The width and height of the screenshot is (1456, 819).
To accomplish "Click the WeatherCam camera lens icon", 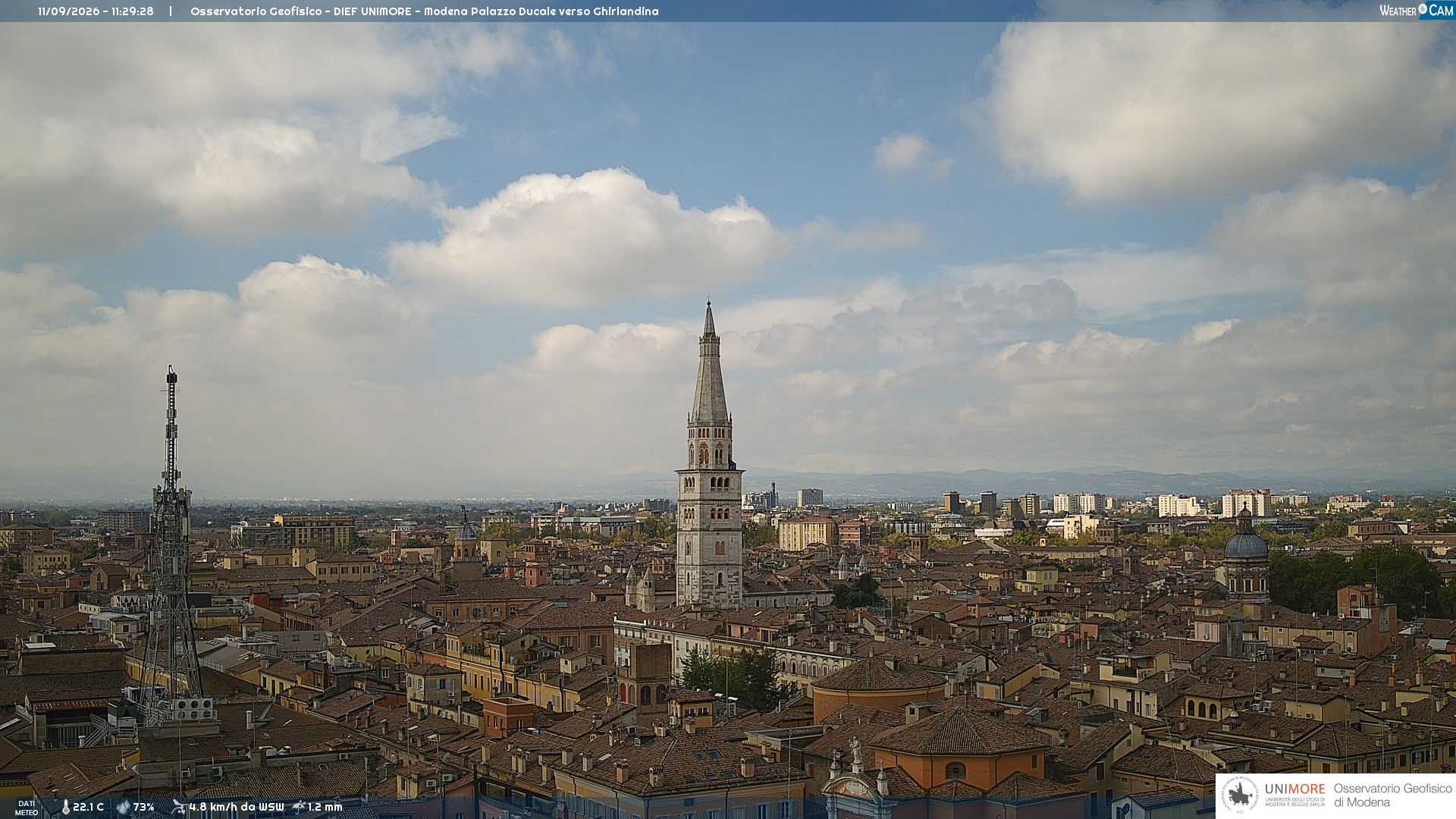I will click(1423, 9).
